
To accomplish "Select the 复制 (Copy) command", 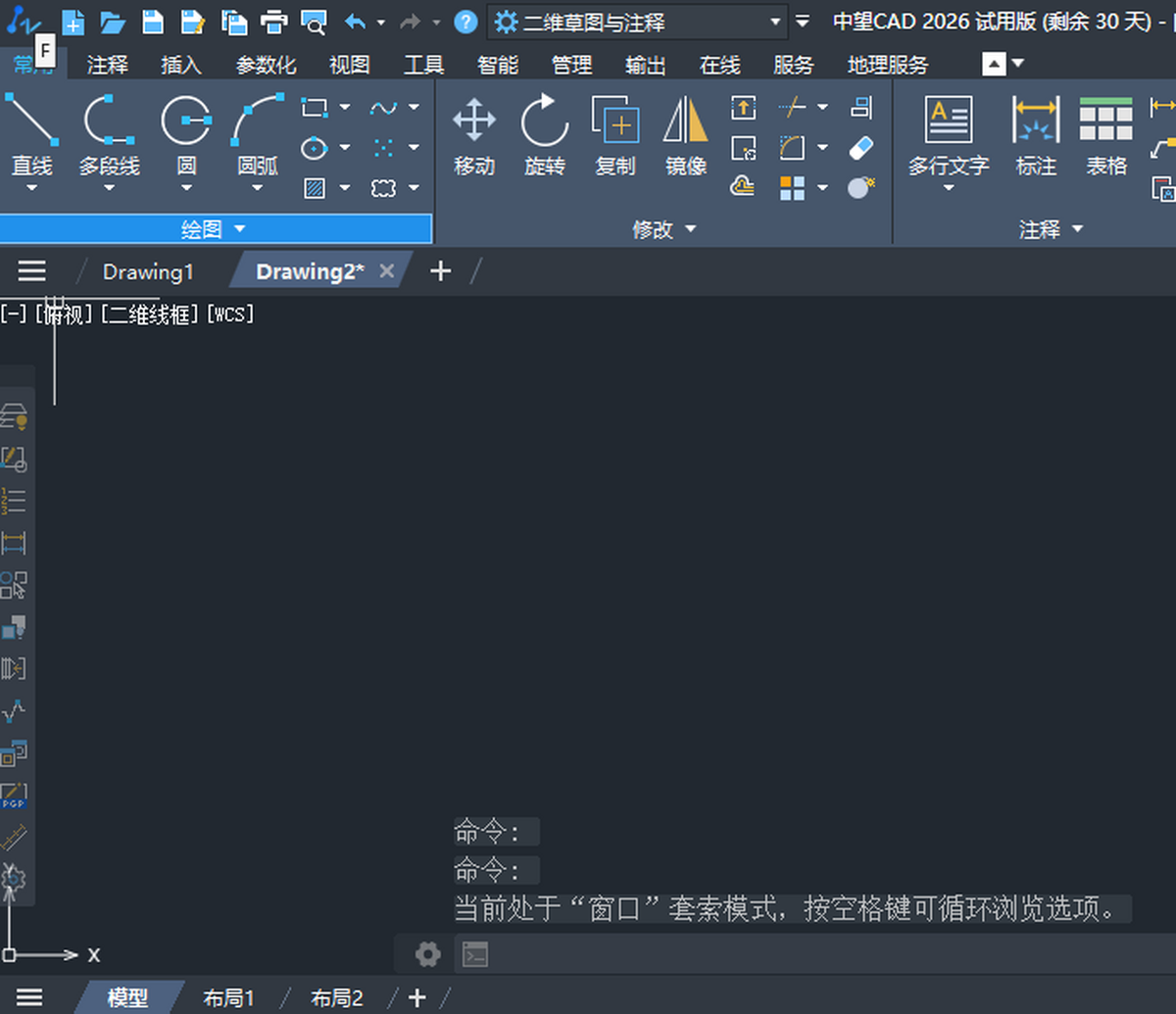I will point(615,137).
